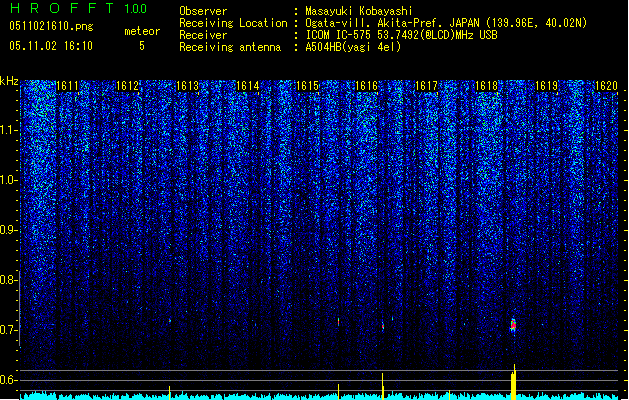The image size is (629, 400).
Task: Click the strong red meteor echo after 1618
Action: point(513,325)
